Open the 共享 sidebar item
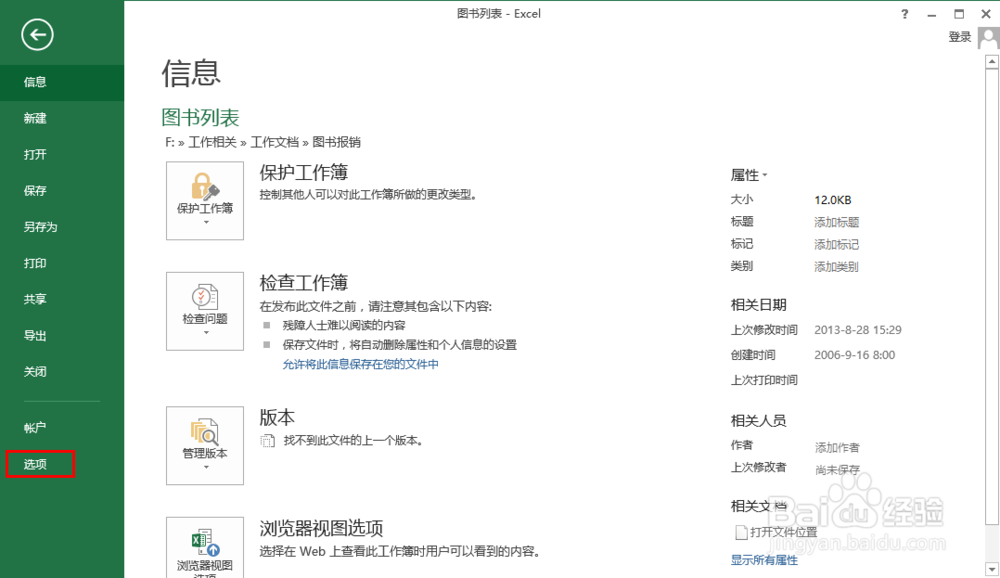 click(x=62, y=299)
